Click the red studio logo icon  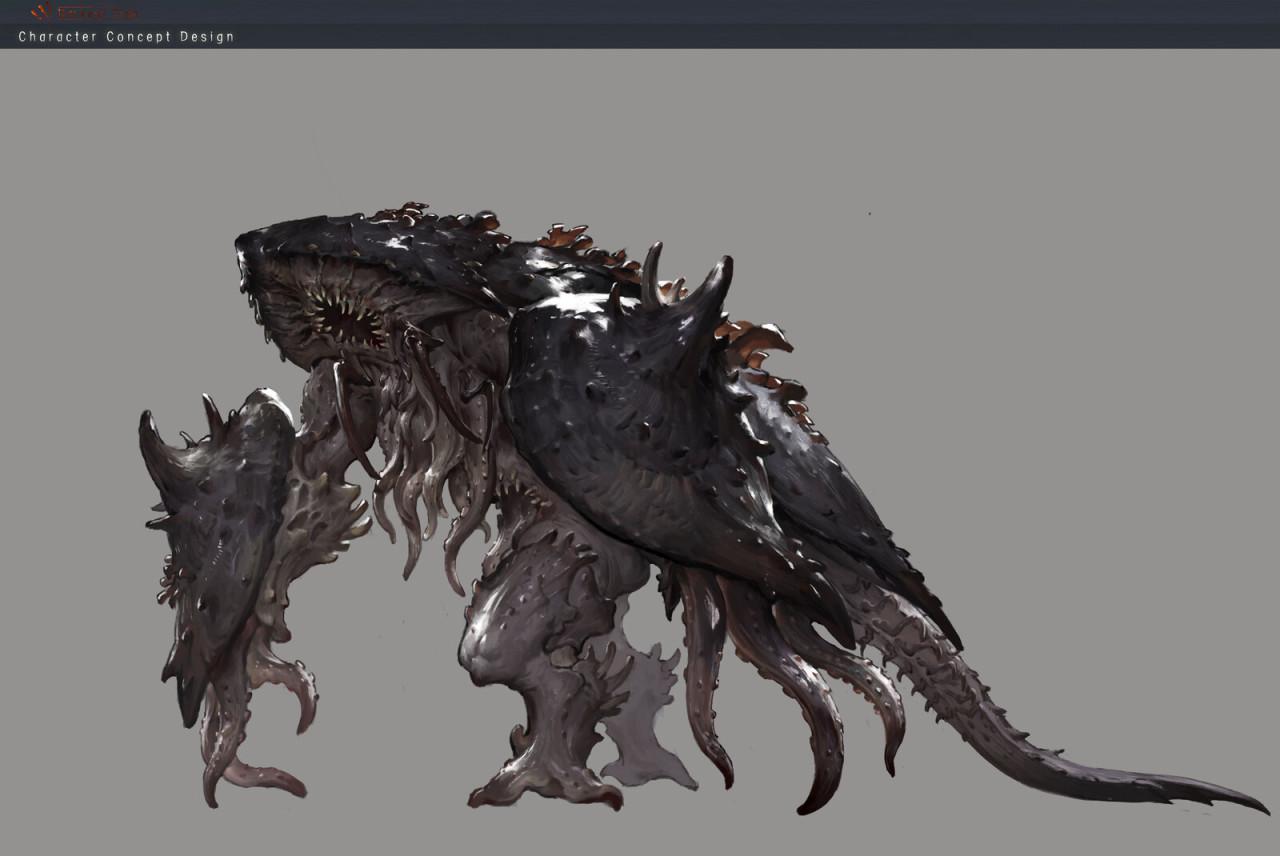pos(41,12)
